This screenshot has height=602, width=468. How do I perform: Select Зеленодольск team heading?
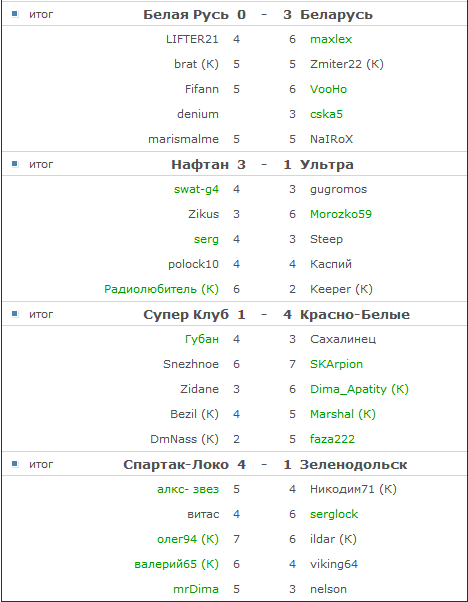click(x=353, y=465)
